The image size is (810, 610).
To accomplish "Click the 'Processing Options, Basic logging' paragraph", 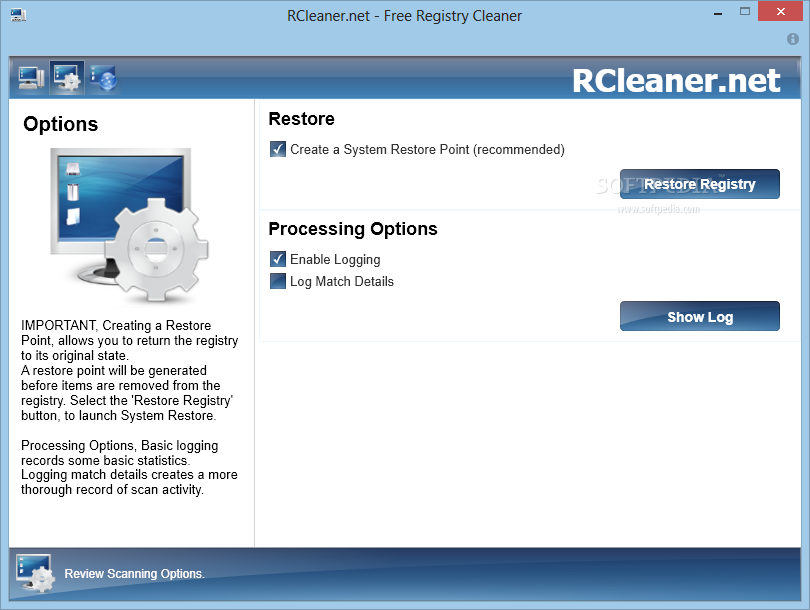I will click(x=129, y=467).
